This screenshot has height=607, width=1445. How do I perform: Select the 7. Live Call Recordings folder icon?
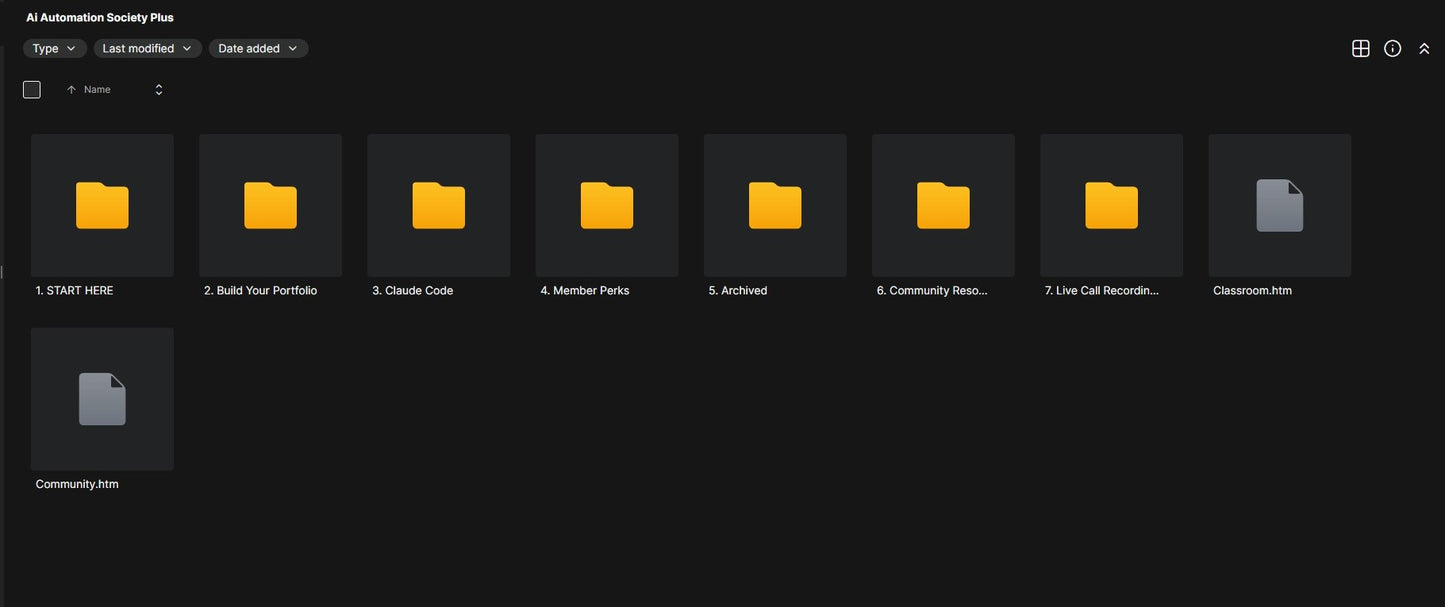(1112, 205)
